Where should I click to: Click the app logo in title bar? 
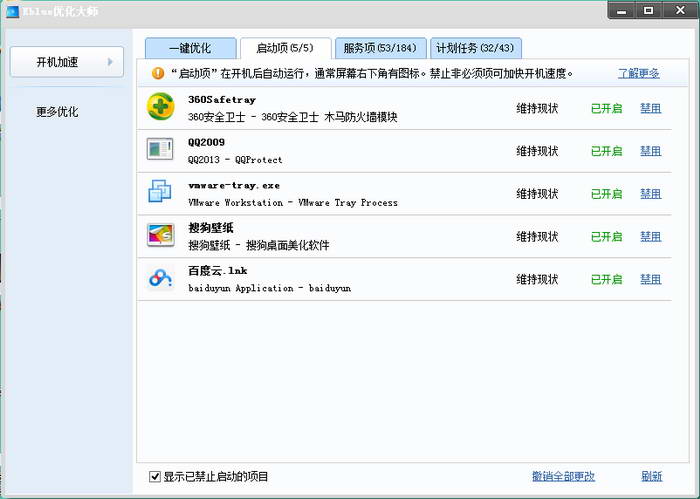[12, 11]
